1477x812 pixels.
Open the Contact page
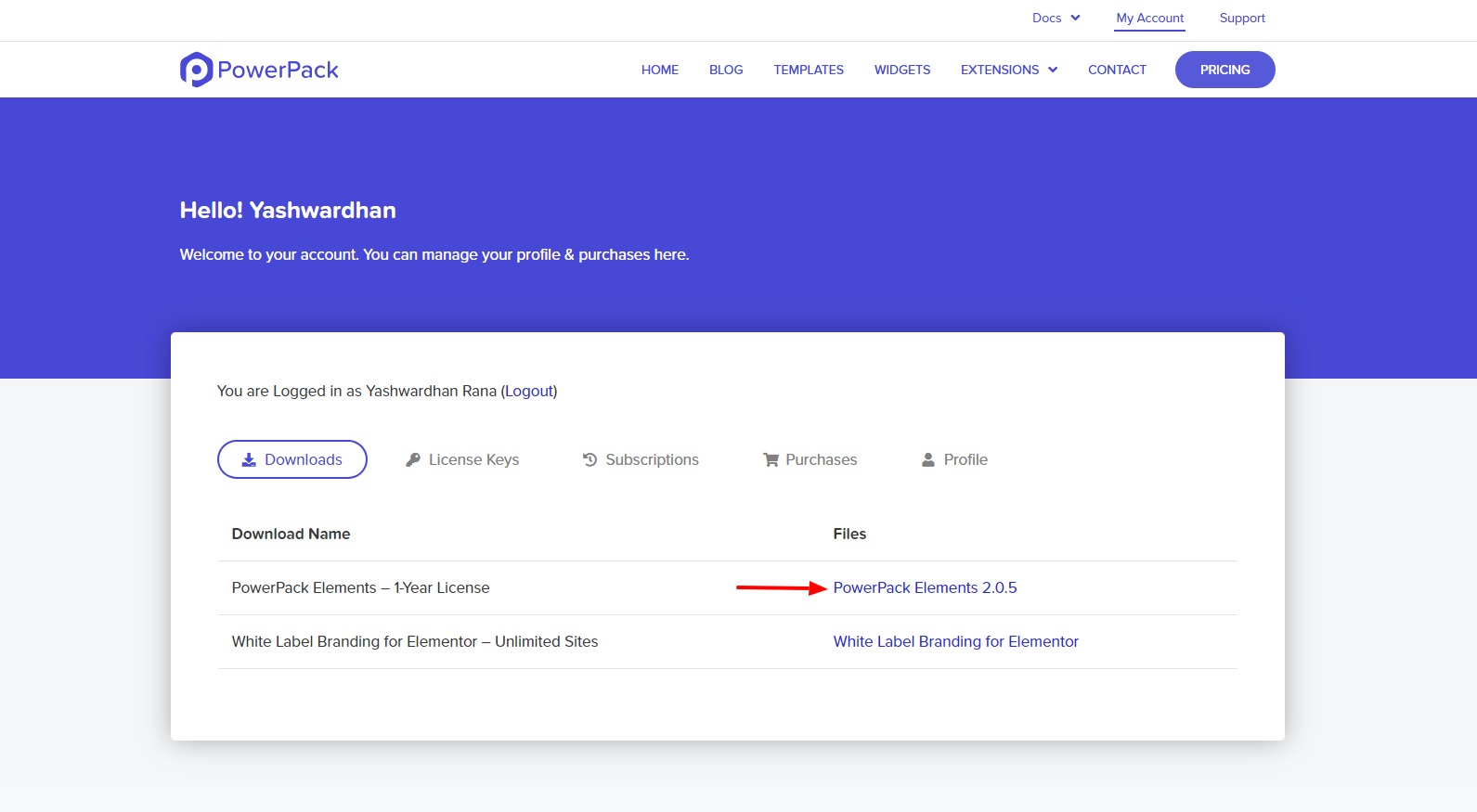(1117, 70)
